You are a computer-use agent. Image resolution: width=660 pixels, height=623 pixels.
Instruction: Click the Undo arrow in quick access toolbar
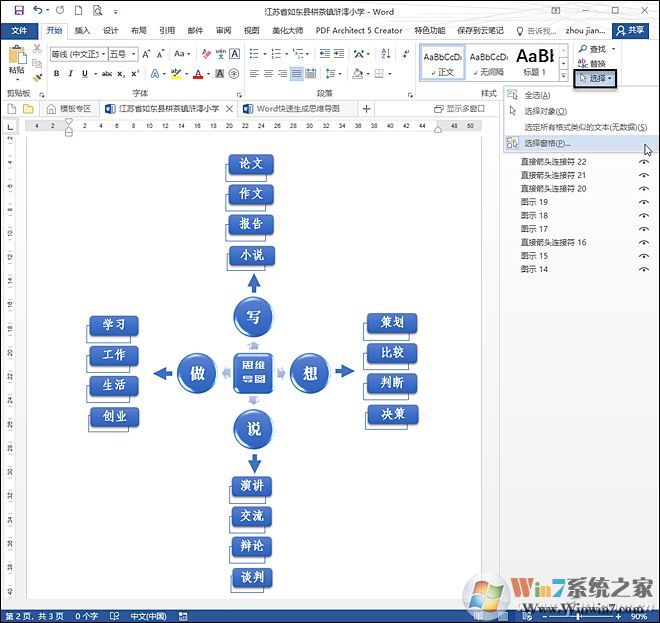(x=37, y=10)
